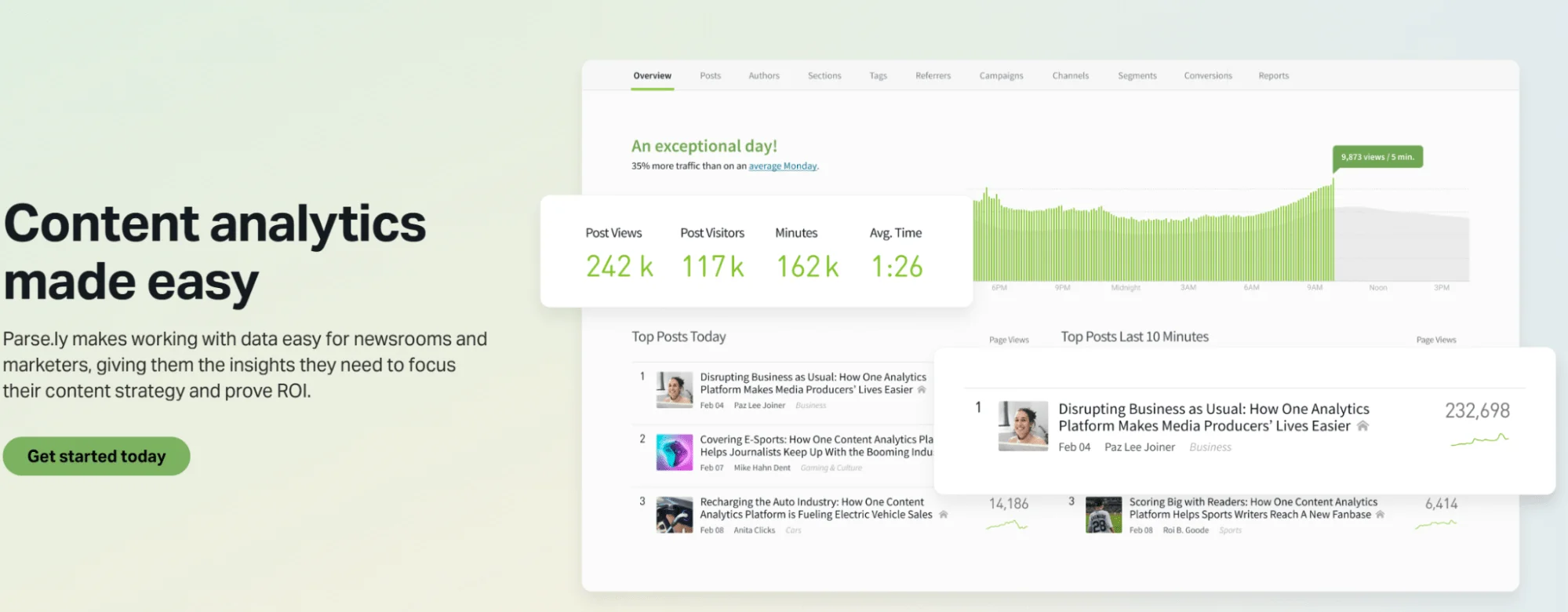Click the An exceptional day! heading
This screenshot has width=1568, height=612.
click(704, 146)
